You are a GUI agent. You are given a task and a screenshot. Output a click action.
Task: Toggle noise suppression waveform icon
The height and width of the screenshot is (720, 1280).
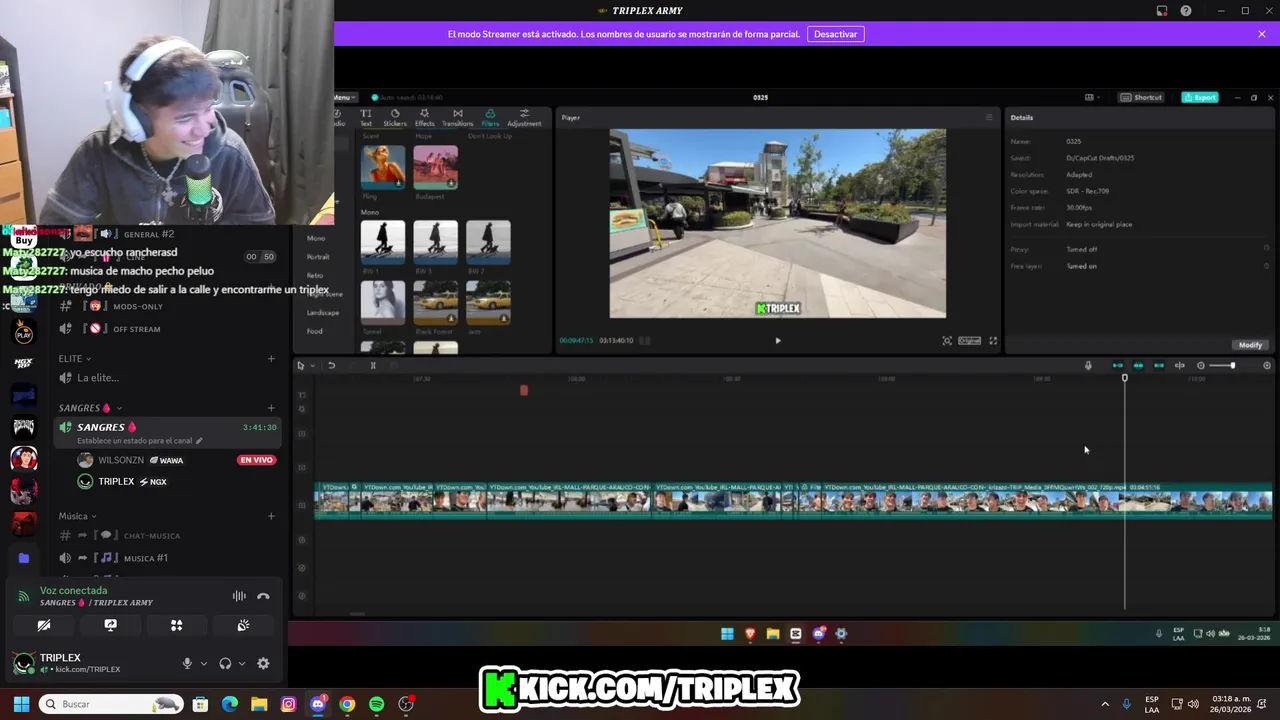(x=239, y=596)
